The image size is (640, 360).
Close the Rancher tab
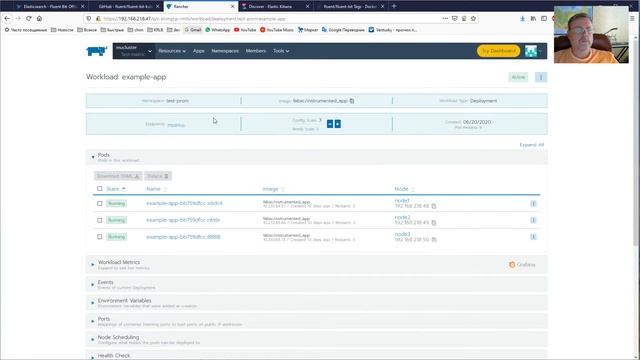tap(233, 7)
